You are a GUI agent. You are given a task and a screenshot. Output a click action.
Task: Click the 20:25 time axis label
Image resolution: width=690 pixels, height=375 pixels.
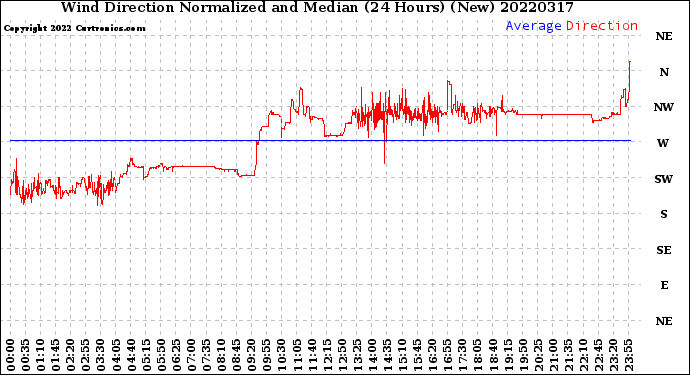click(538, 355)
